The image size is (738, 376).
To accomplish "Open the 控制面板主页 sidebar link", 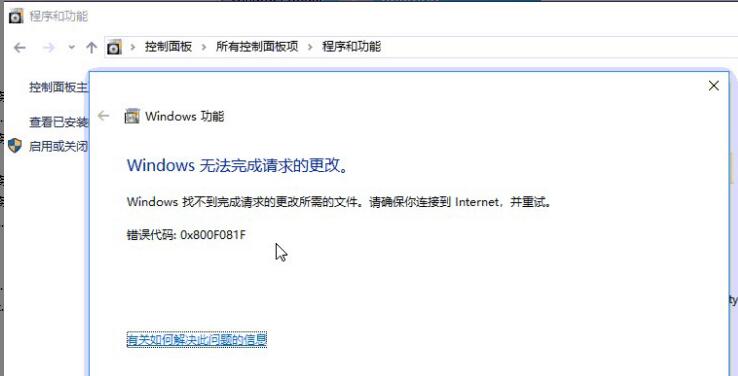I will pyautogui.click(x=58, y=87).
